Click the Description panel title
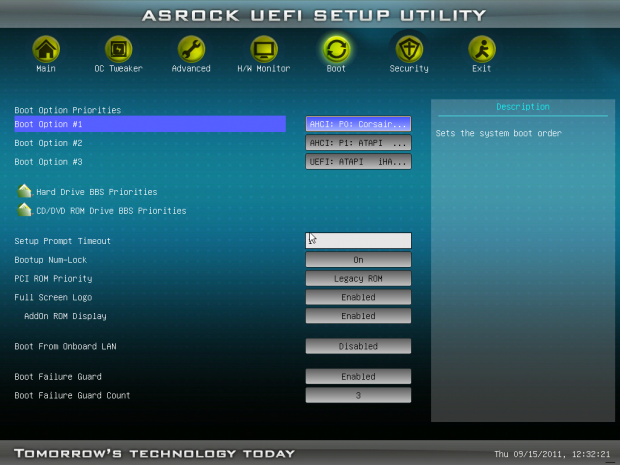This screenshot has height=465, width=620. coord(523,107)
